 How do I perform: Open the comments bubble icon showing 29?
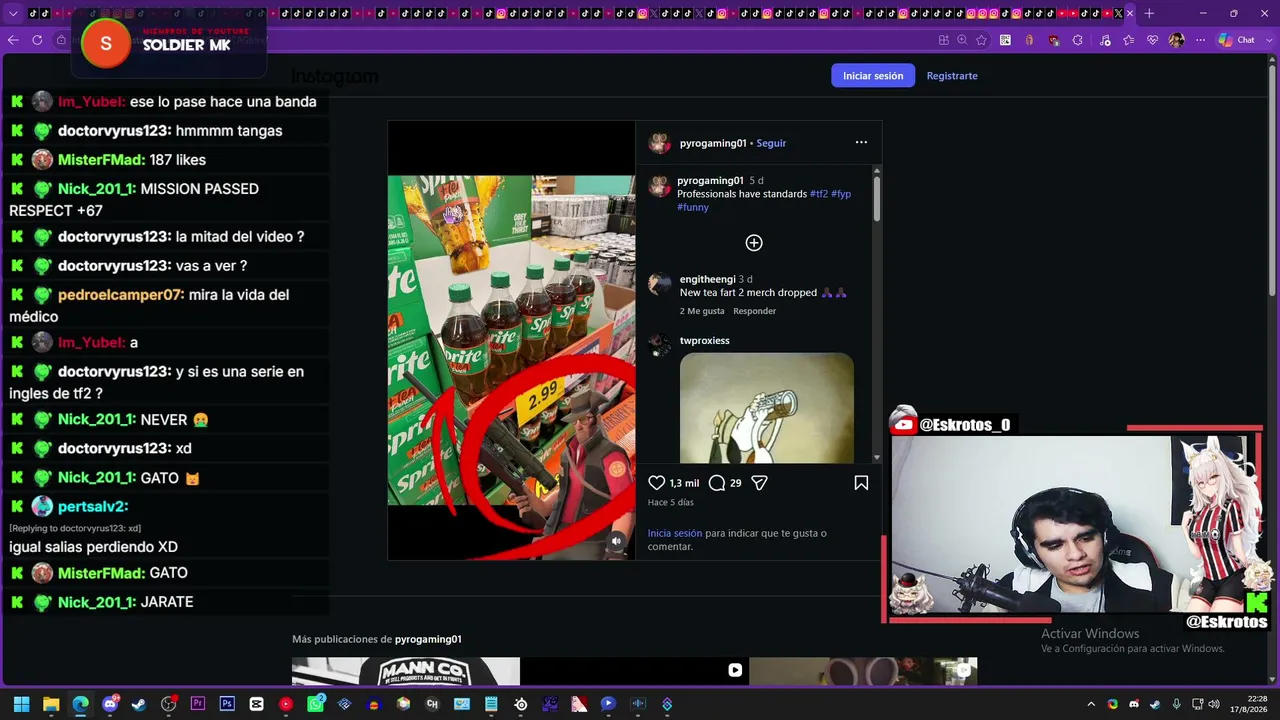tap(717, 483)
